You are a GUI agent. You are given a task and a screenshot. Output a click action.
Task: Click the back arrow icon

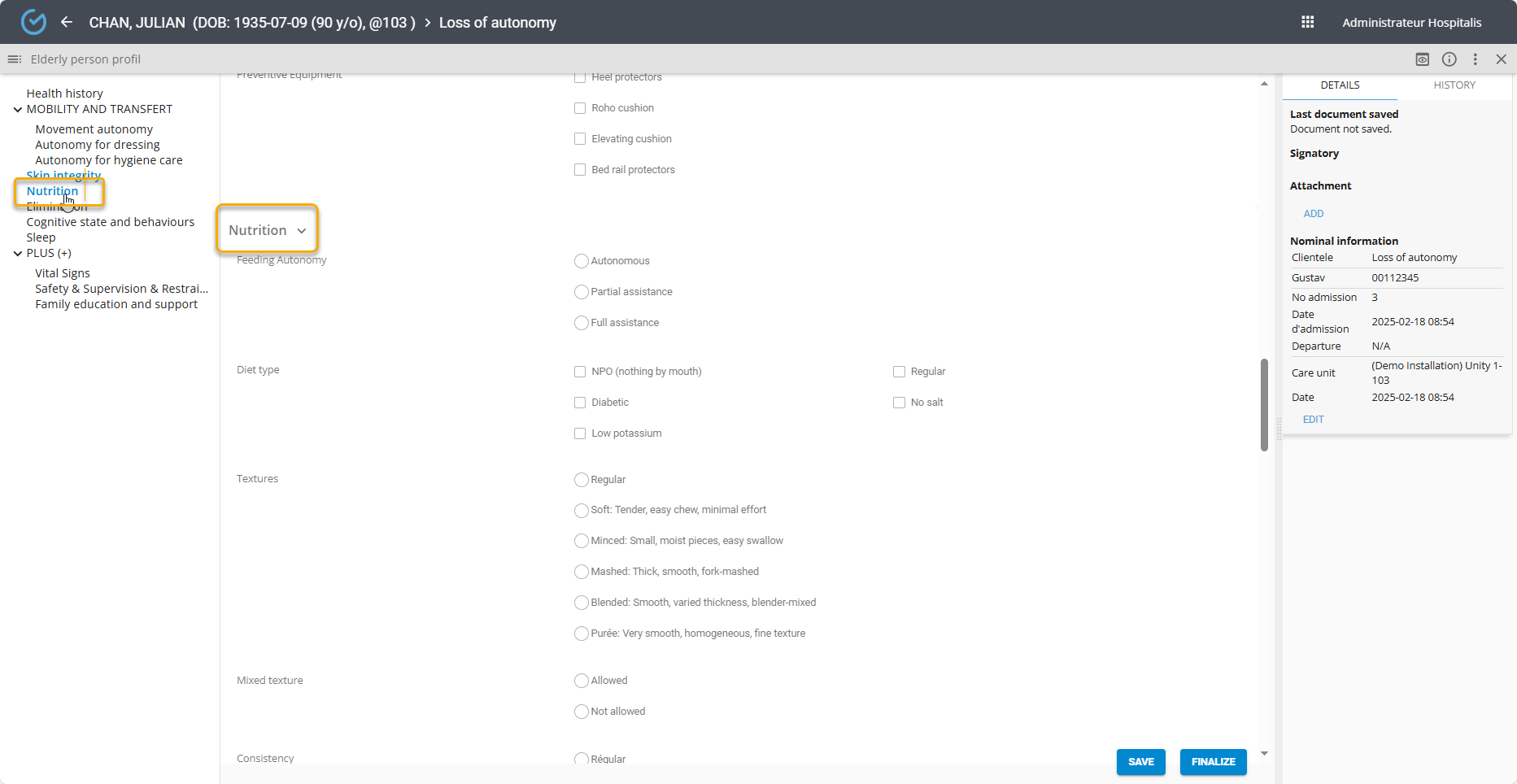point(67,22)
